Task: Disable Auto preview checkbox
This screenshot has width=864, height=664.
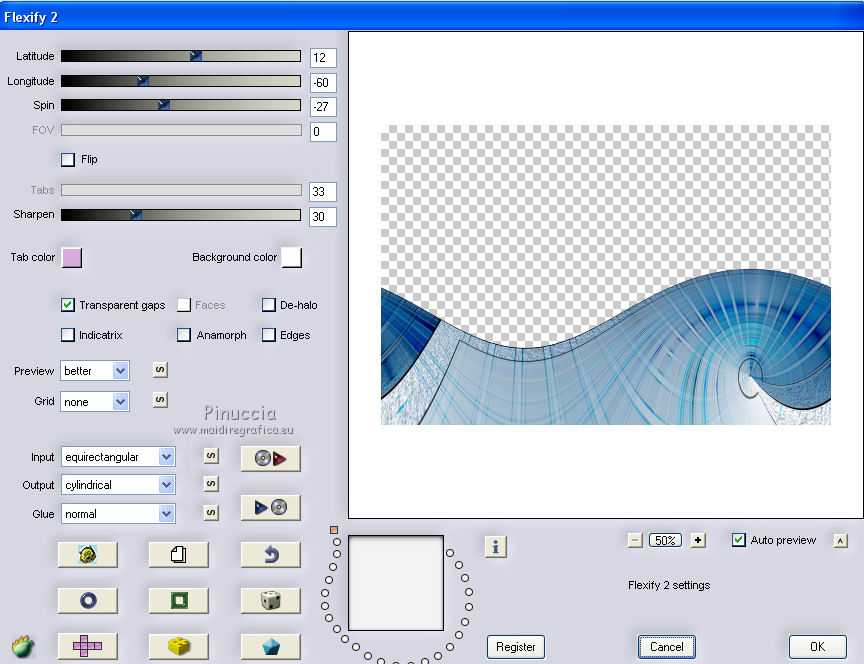Action: coord(739,540)
